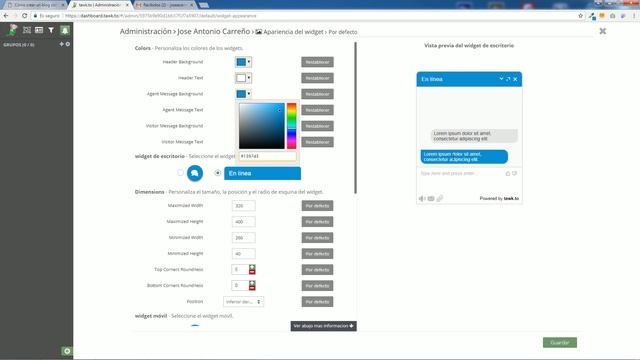
Task: Switch to the first browser tab 'Cómo crear un blog'
Action: [35, 5]
